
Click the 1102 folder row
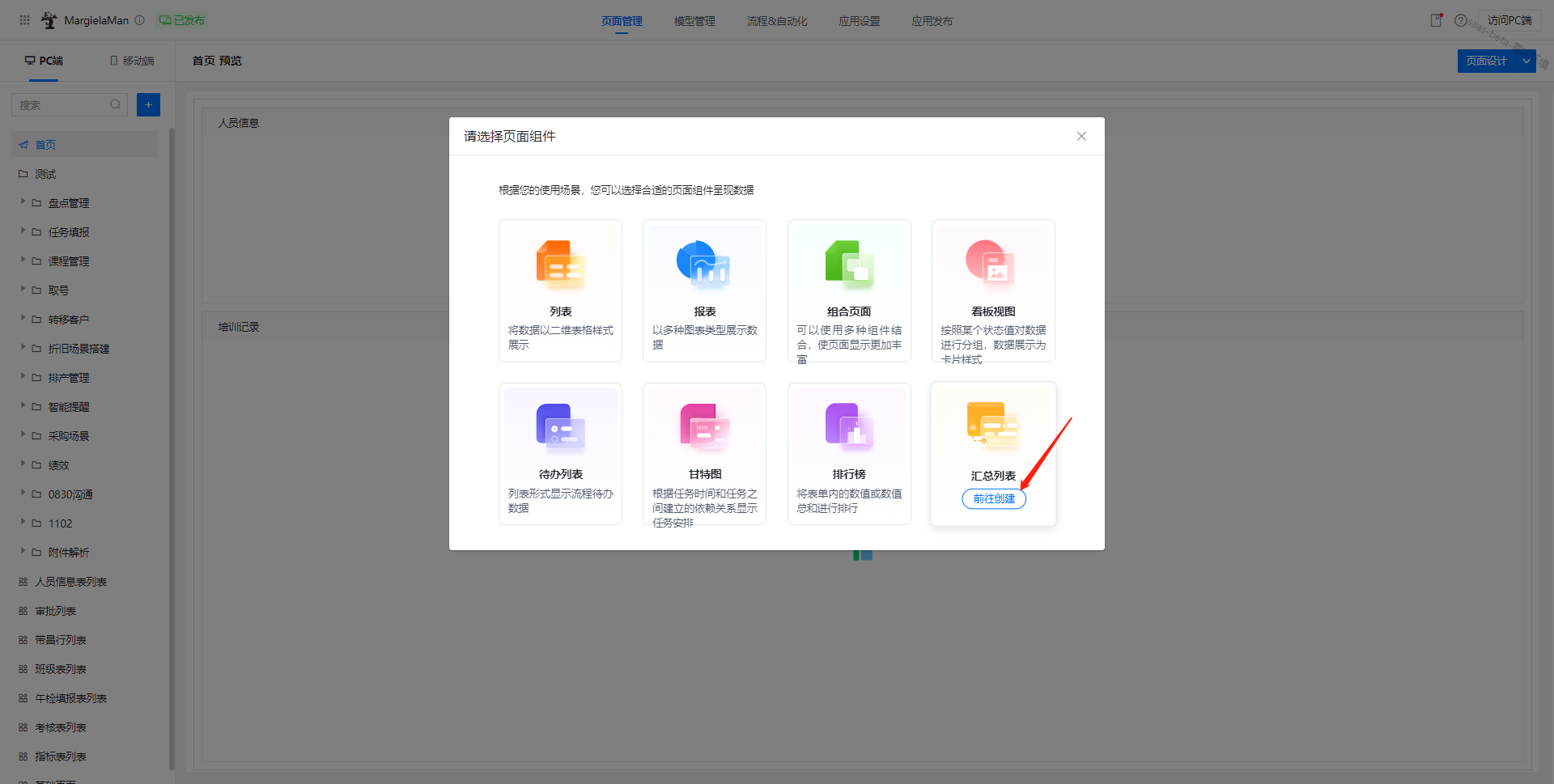pyautogui.click(x=85, y=523)
